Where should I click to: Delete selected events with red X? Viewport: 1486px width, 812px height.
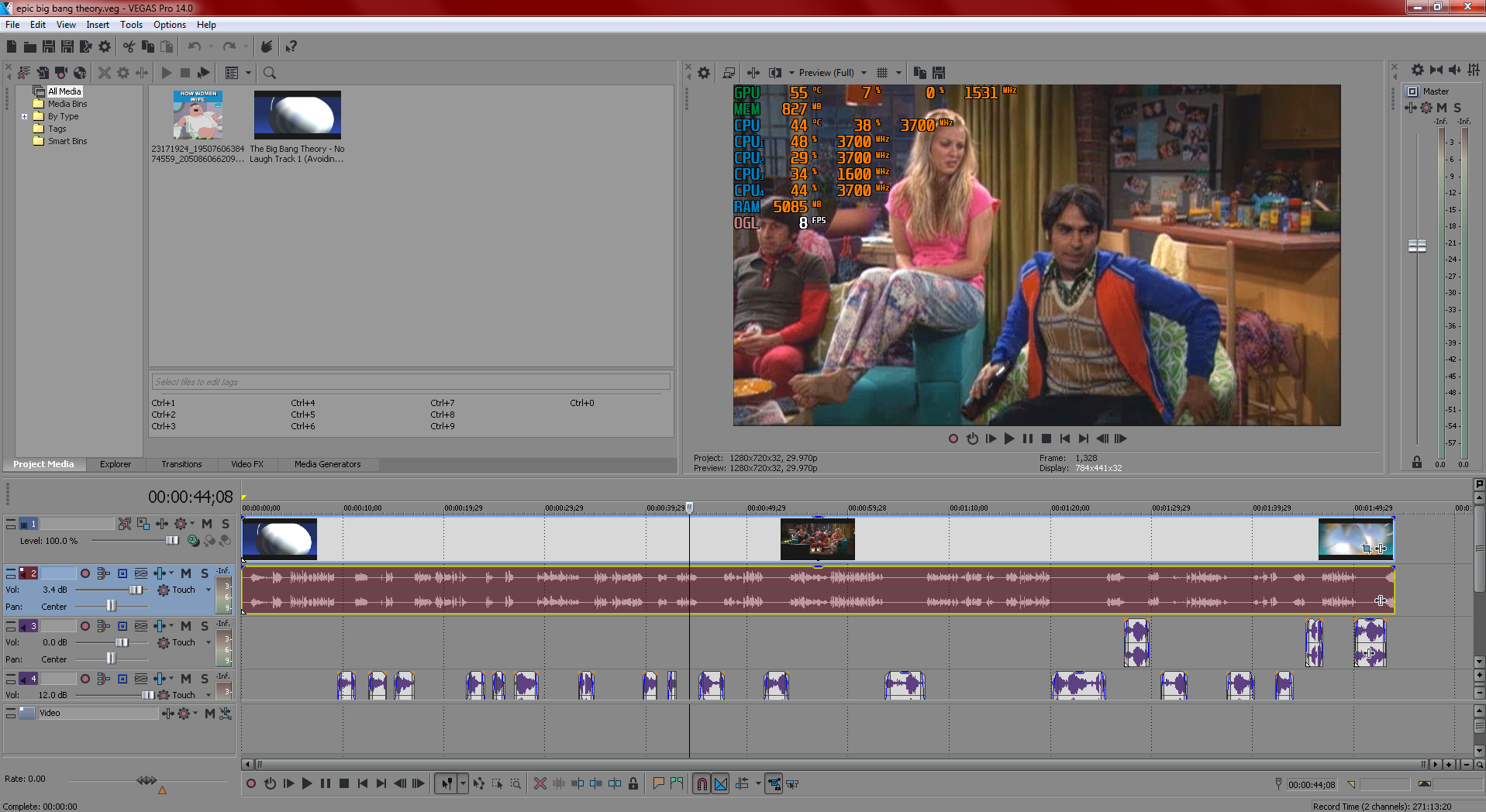tap(540, 784)
